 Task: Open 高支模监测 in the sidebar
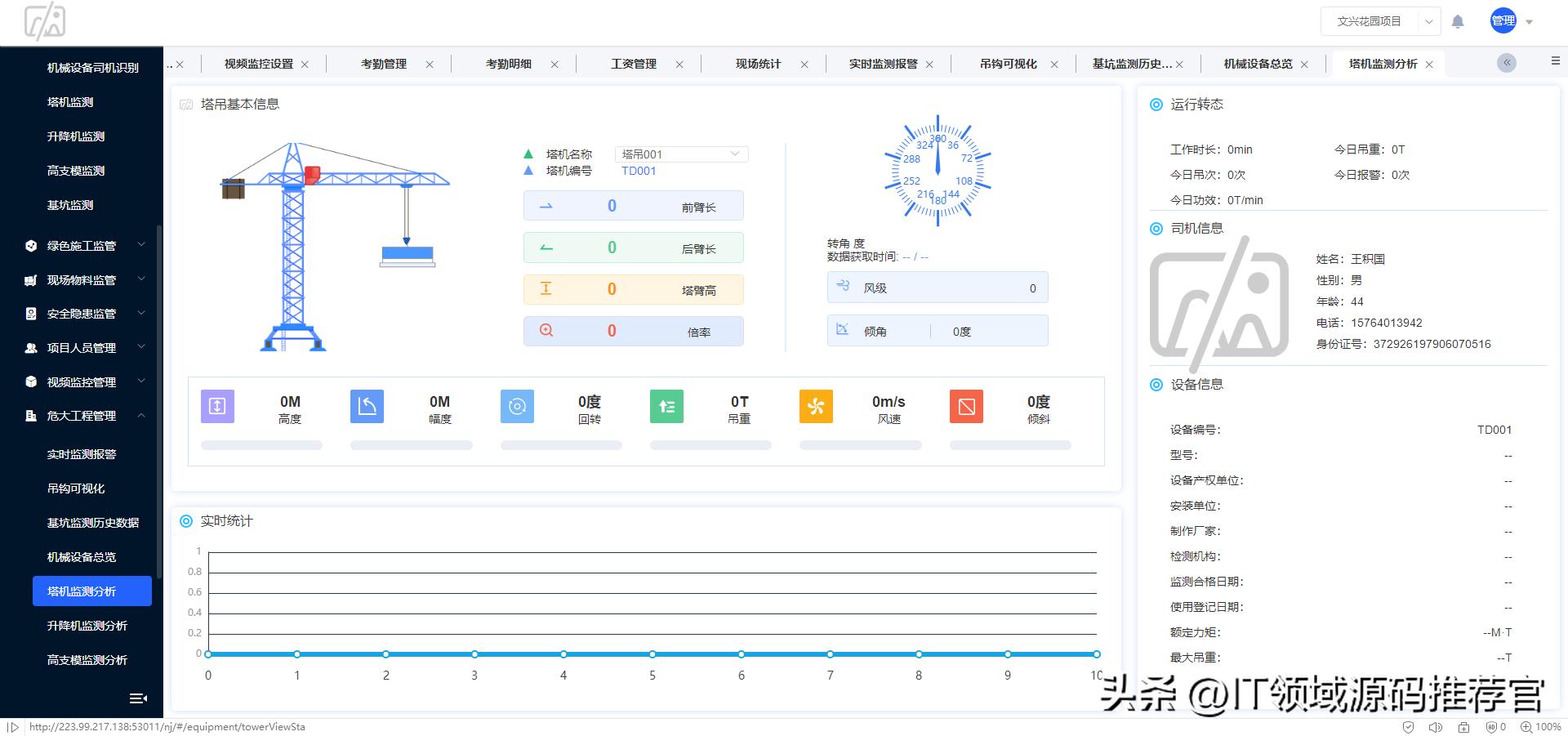pos(76,171)
